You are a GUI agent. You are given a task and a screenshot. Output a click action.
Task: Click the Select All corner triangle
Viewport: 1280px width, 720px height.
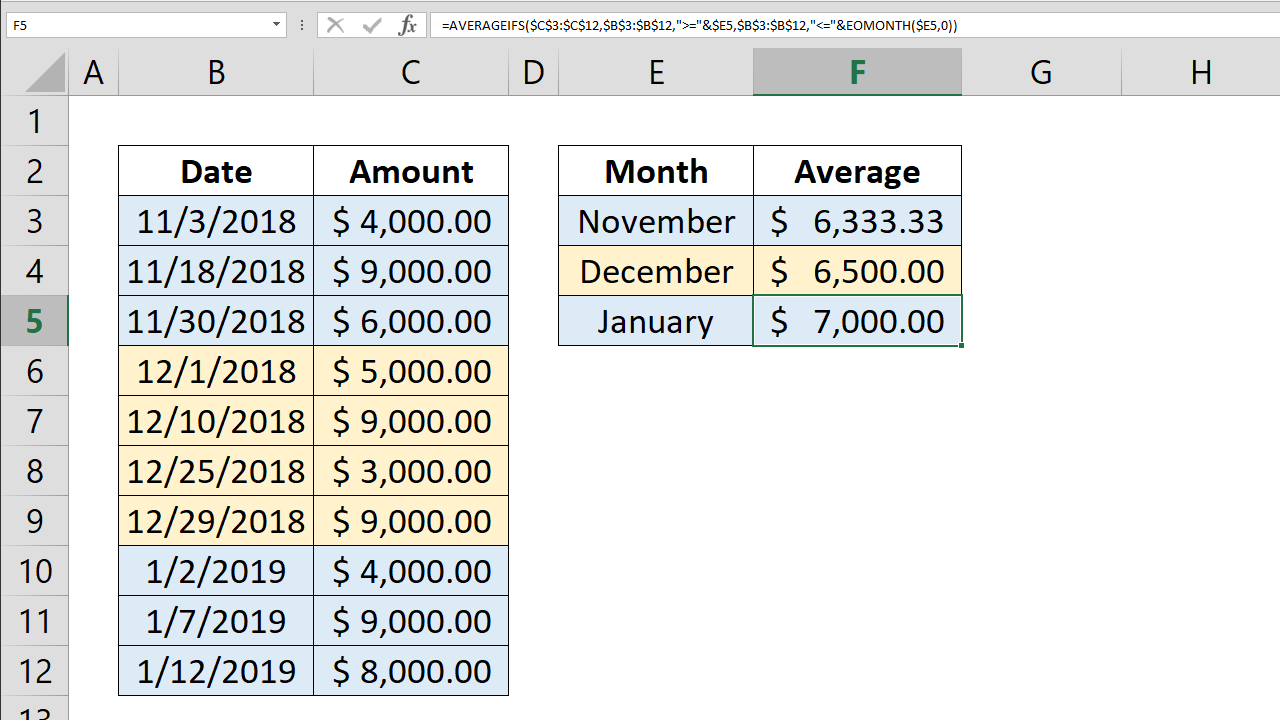coord(45,73)
